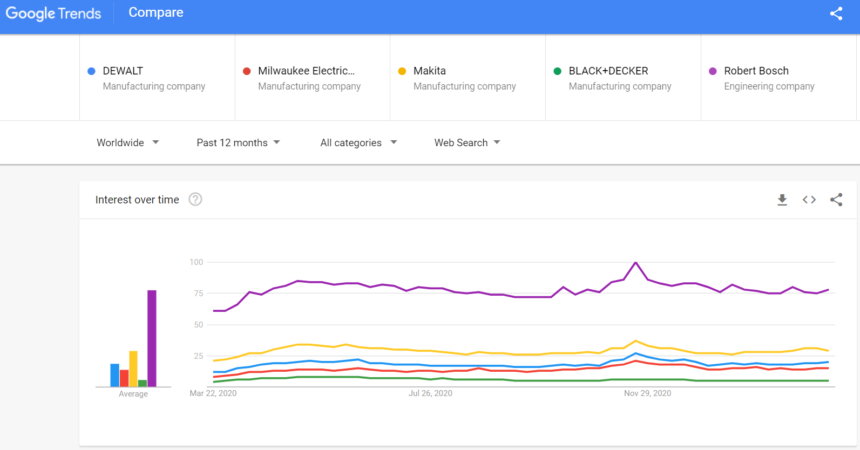
Task: Open the Past 12 months dropdown
Action: click(x=238, y=143)
